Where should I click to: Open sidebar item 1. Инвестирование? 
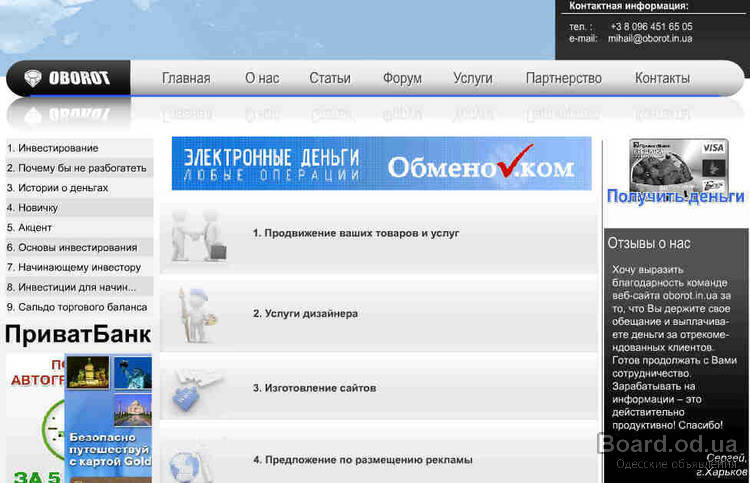coord(79,148)
